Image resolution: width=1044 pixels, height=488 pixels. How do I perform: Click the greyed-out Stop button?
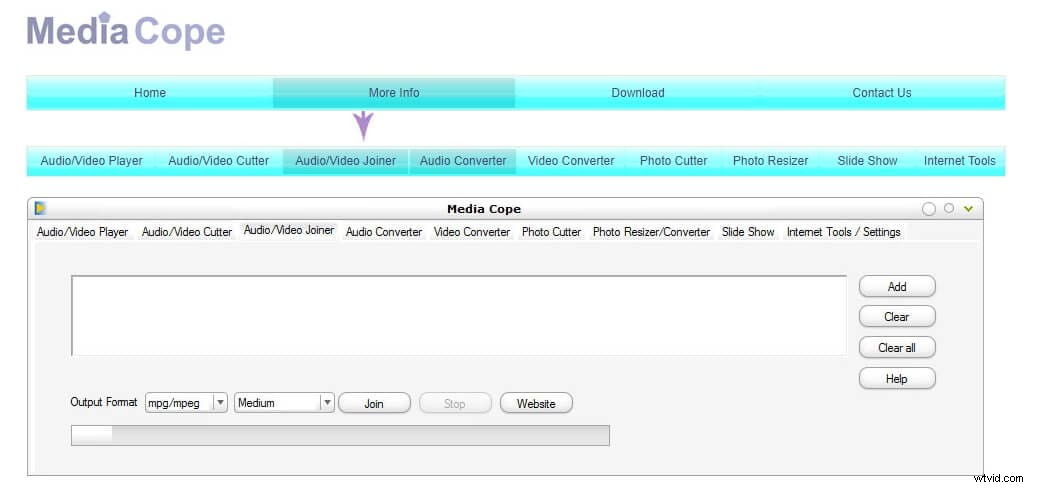pos(455,403)
